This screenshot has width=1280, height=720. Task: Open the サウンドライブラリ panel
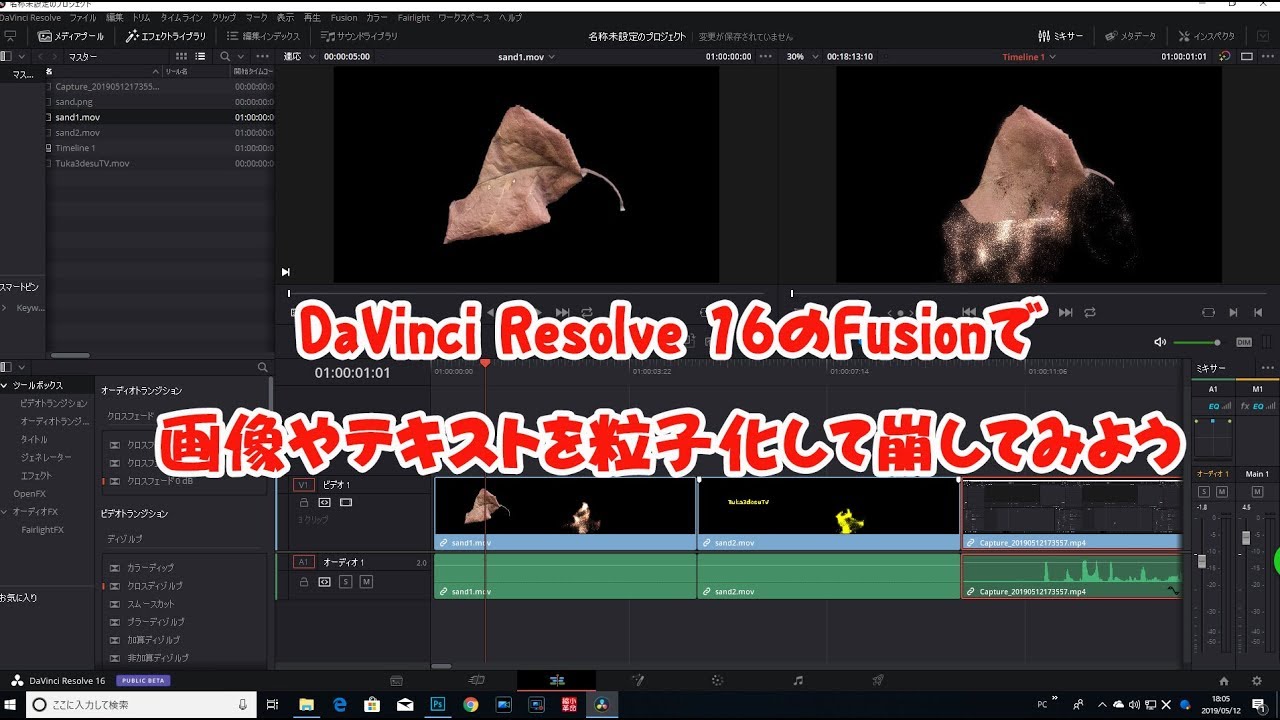point(362,35)
